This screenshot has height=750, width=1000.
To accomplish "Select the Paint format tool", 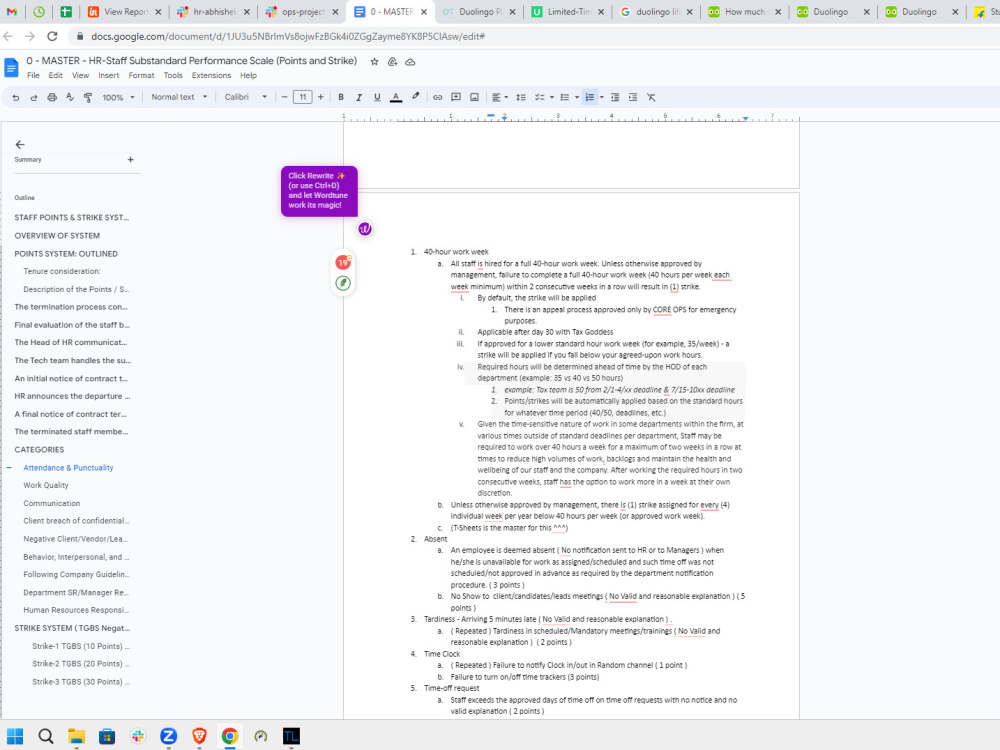I will pyautogui.click(x=88, y=98).
